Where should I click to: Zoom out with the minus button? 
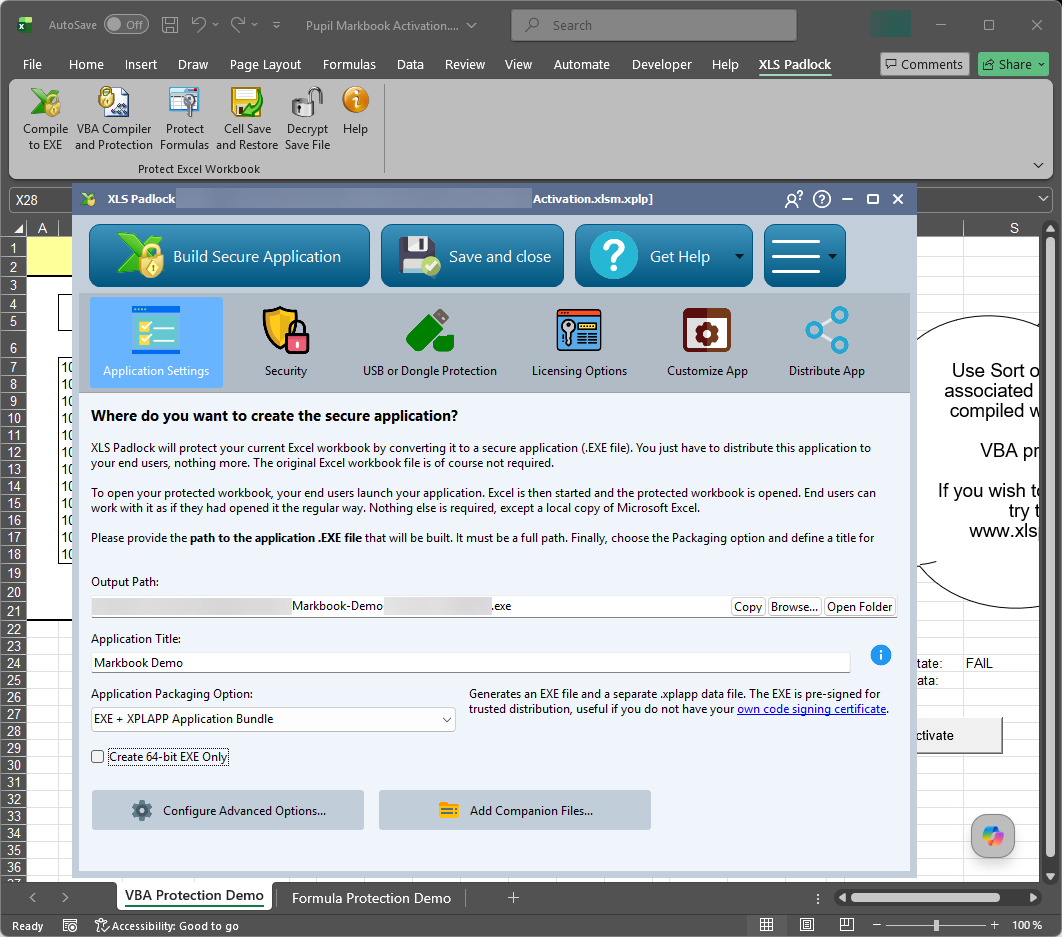coord(876,925)
